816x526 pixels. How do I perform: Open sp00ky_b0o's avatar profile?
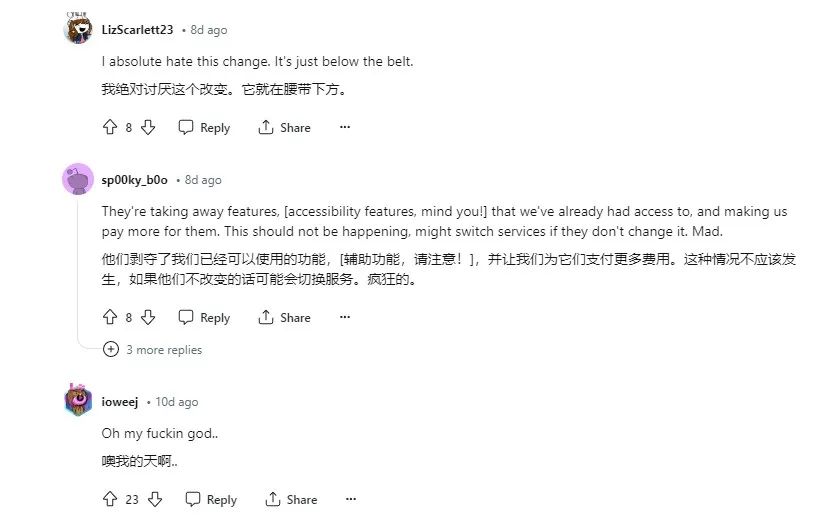click(x=78, y=180)
